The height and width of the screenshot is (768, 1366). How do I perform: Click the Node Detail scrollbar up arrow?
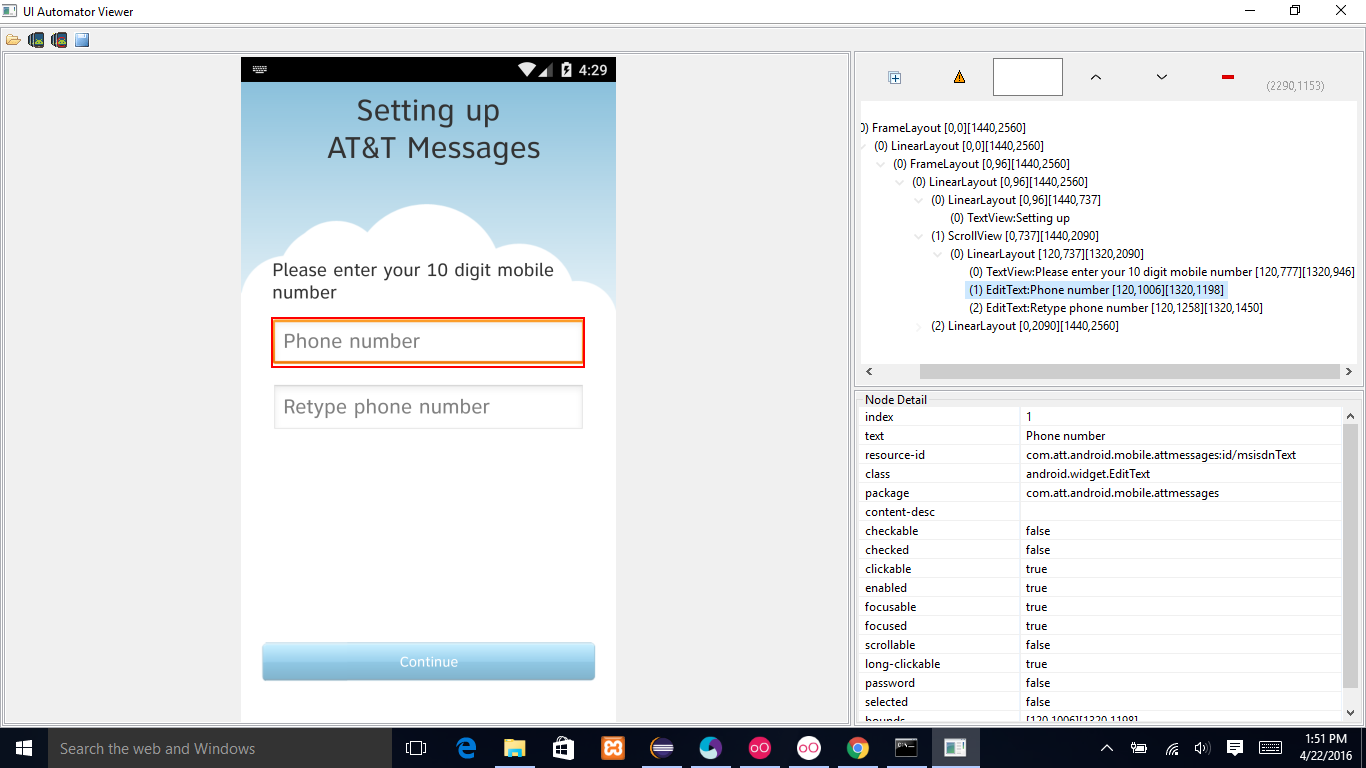tap(1350, 416)
